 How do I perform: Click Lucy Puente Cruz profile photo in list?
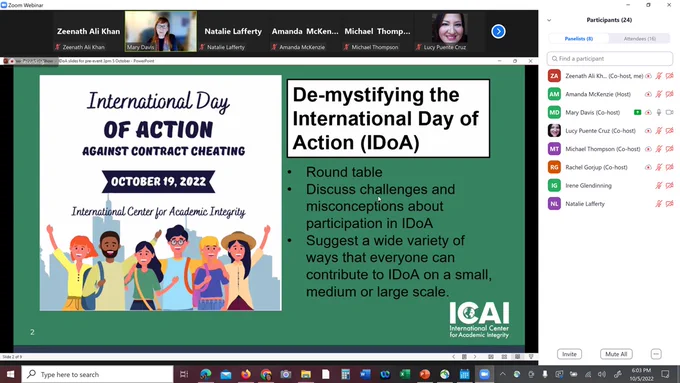554,131
